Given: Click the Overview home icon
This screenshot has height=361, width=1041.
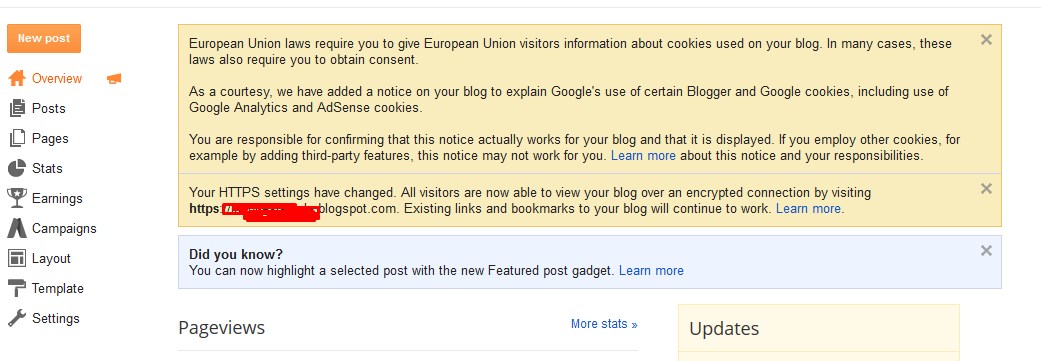Looking at the screenshot, I should point(17,78).
